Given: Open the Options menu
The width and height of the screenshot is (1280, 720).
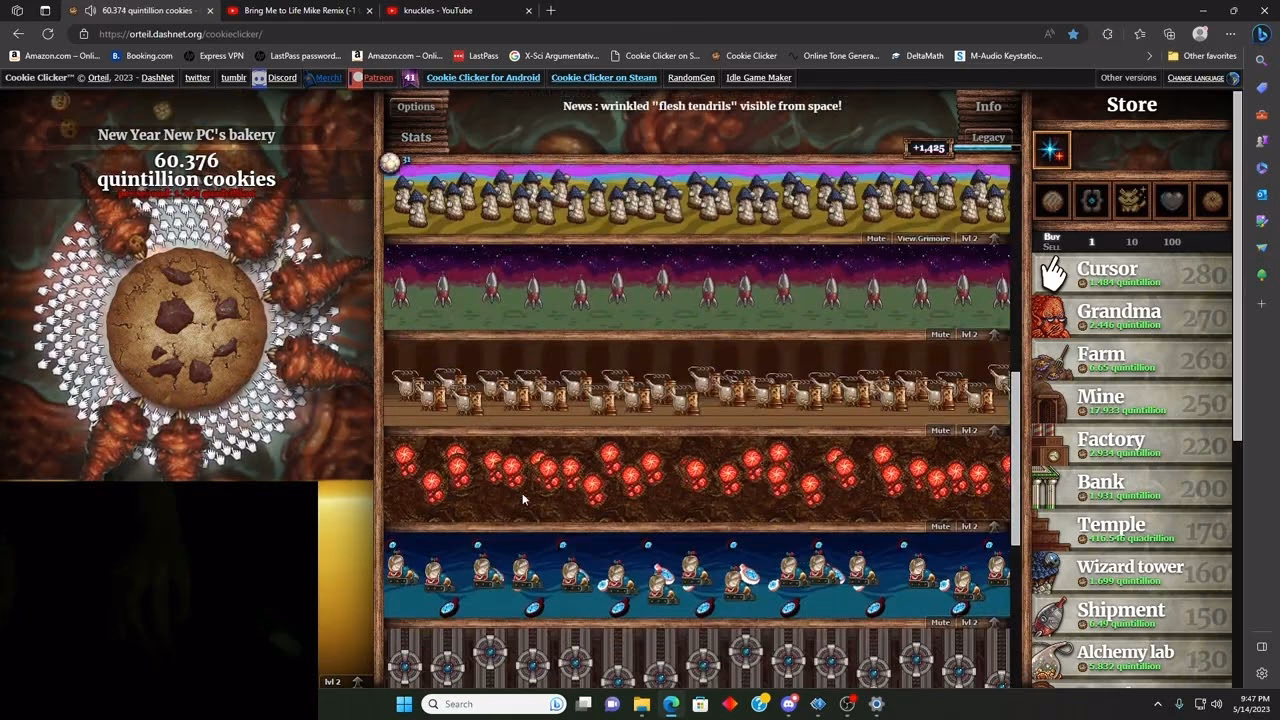Looking at the screenshot, I should 416,107.
